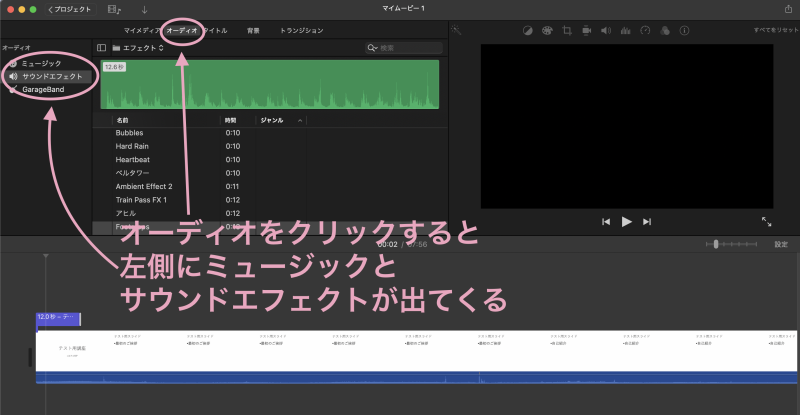This screenshot has height=415, width=800.
Task: Enter fullscreen playback with arrows icon
Action: (766, 222)
